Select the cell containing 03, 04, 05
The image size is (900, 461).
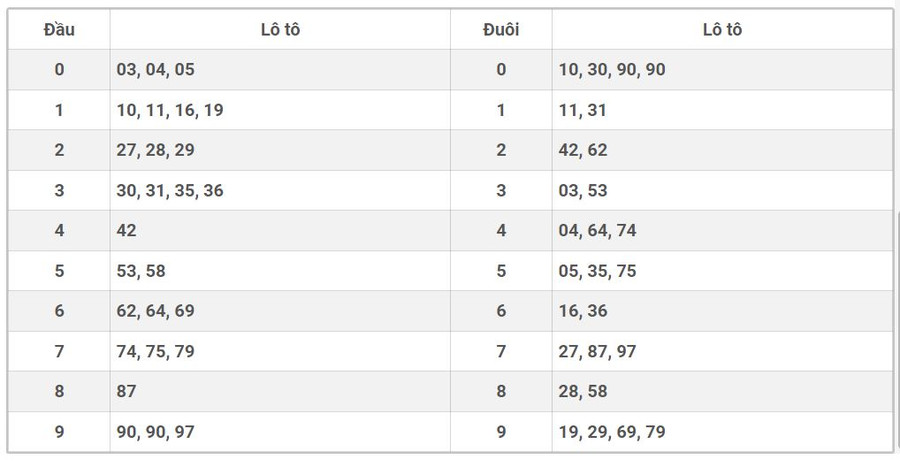pyautogui.click(x=156, y=70)
